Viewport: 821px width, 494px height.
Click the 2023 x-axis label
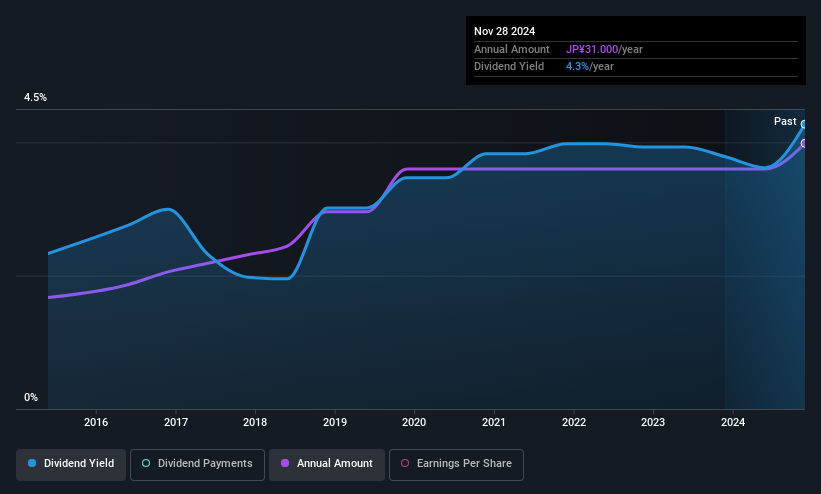click(x=653, y=422)
